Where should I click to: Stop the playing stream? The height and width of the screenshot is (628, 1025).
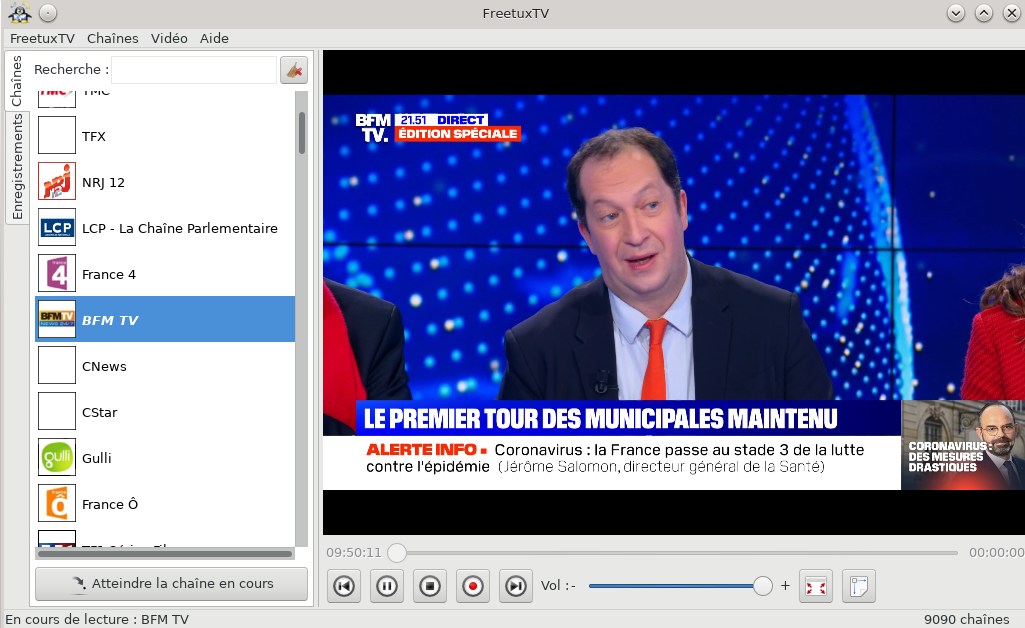429,586
